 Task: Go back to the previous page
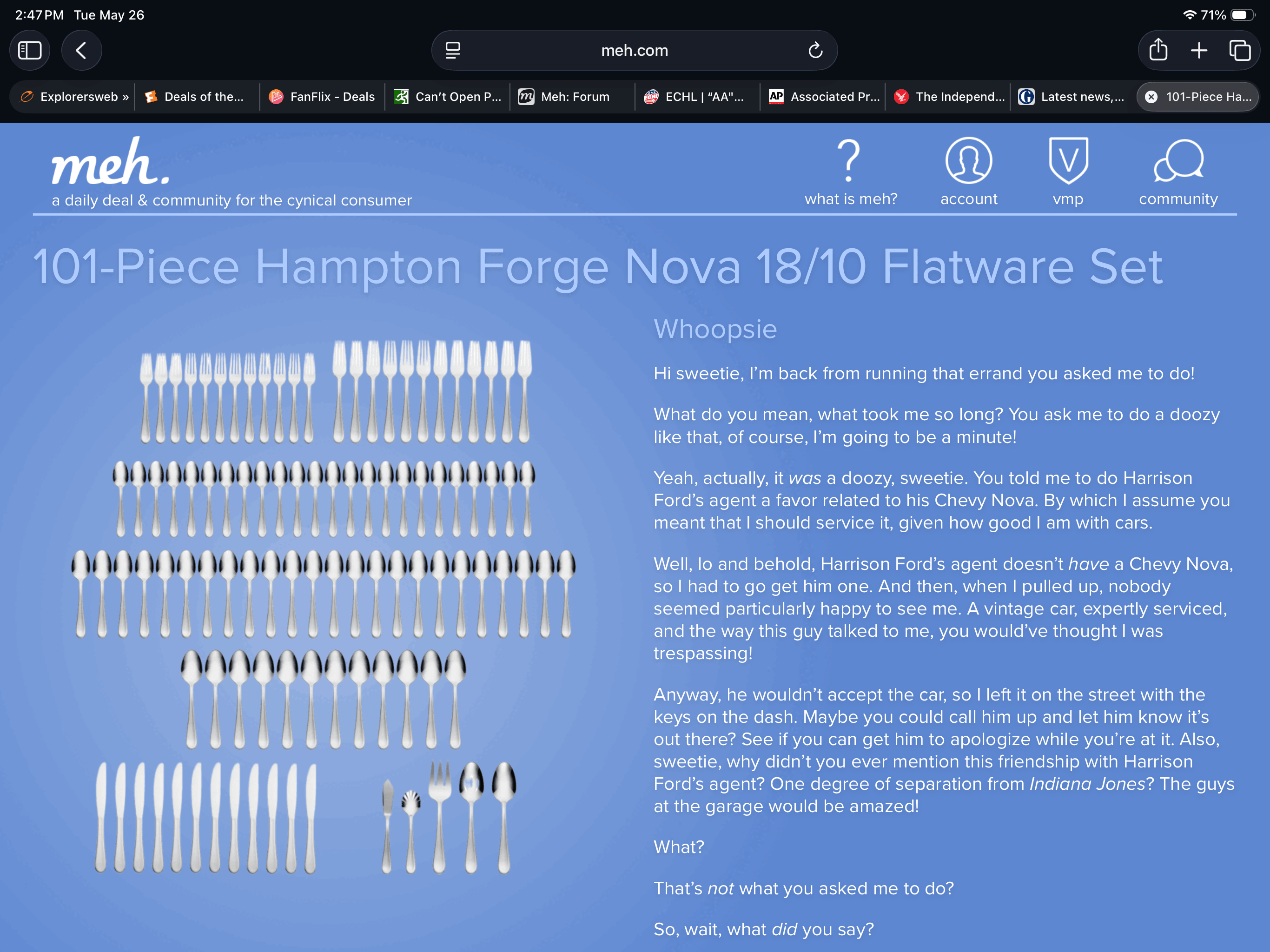(81, 51)
